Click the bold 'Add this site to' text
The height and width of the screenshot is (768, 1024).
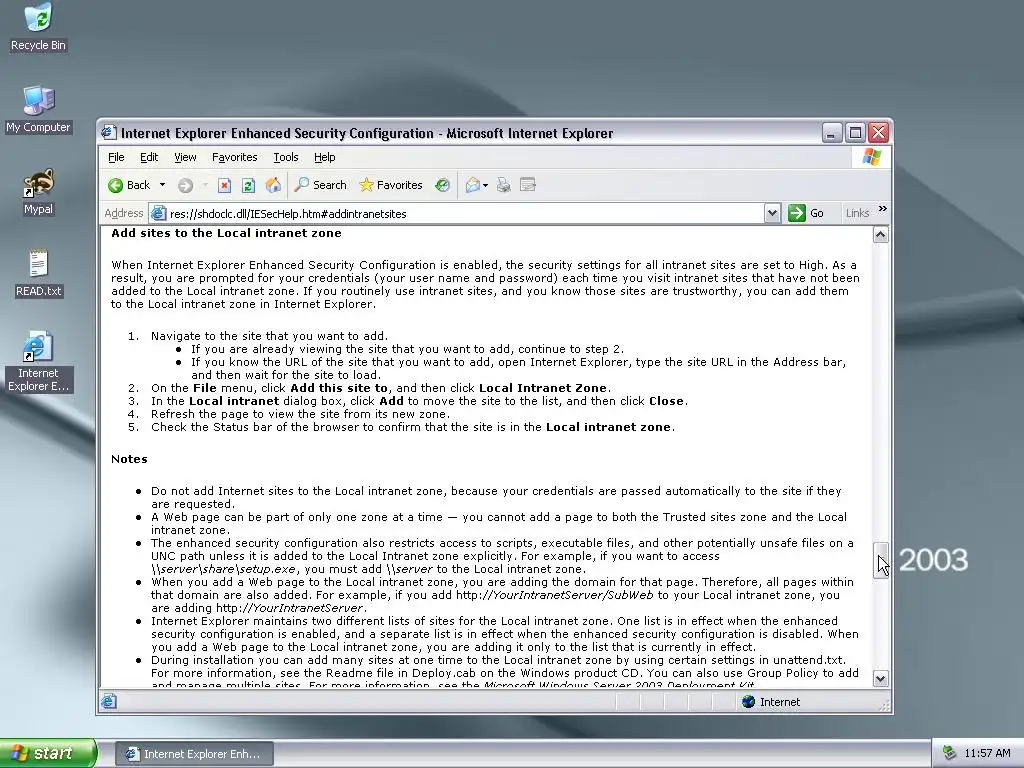pos(339,388)
